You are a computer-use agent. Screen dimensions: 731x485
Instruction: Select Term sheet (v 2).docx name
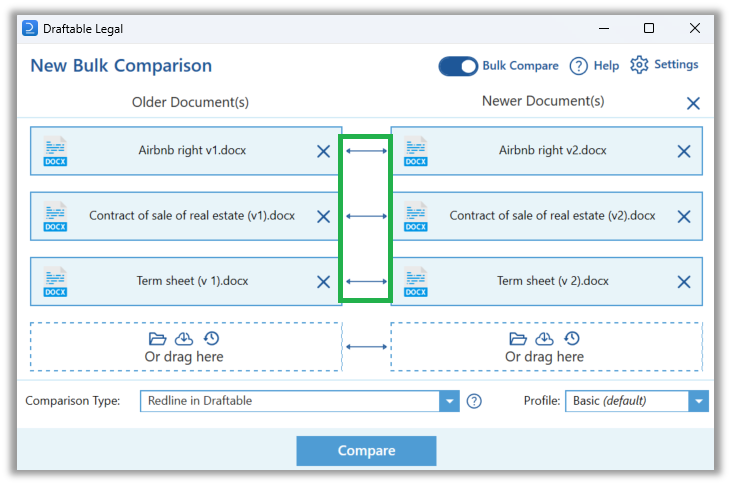552,281
